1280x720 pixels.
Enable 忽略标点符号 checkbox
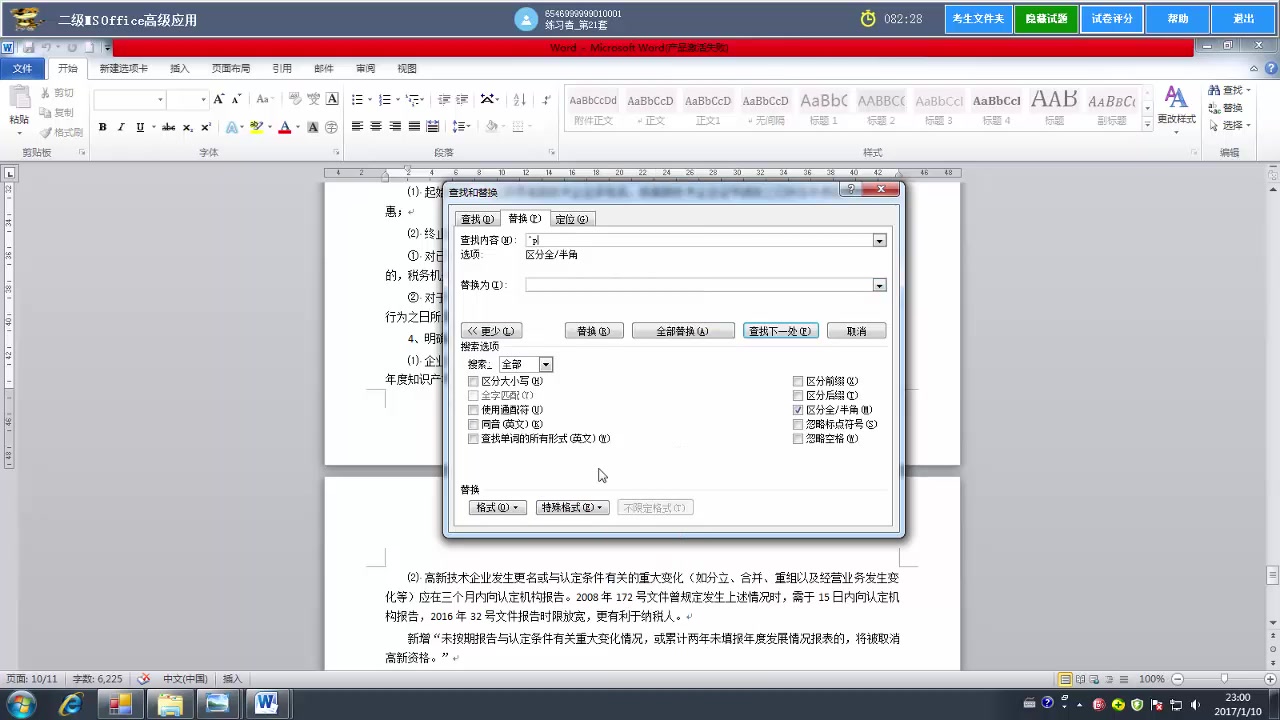tap(798, 424)
